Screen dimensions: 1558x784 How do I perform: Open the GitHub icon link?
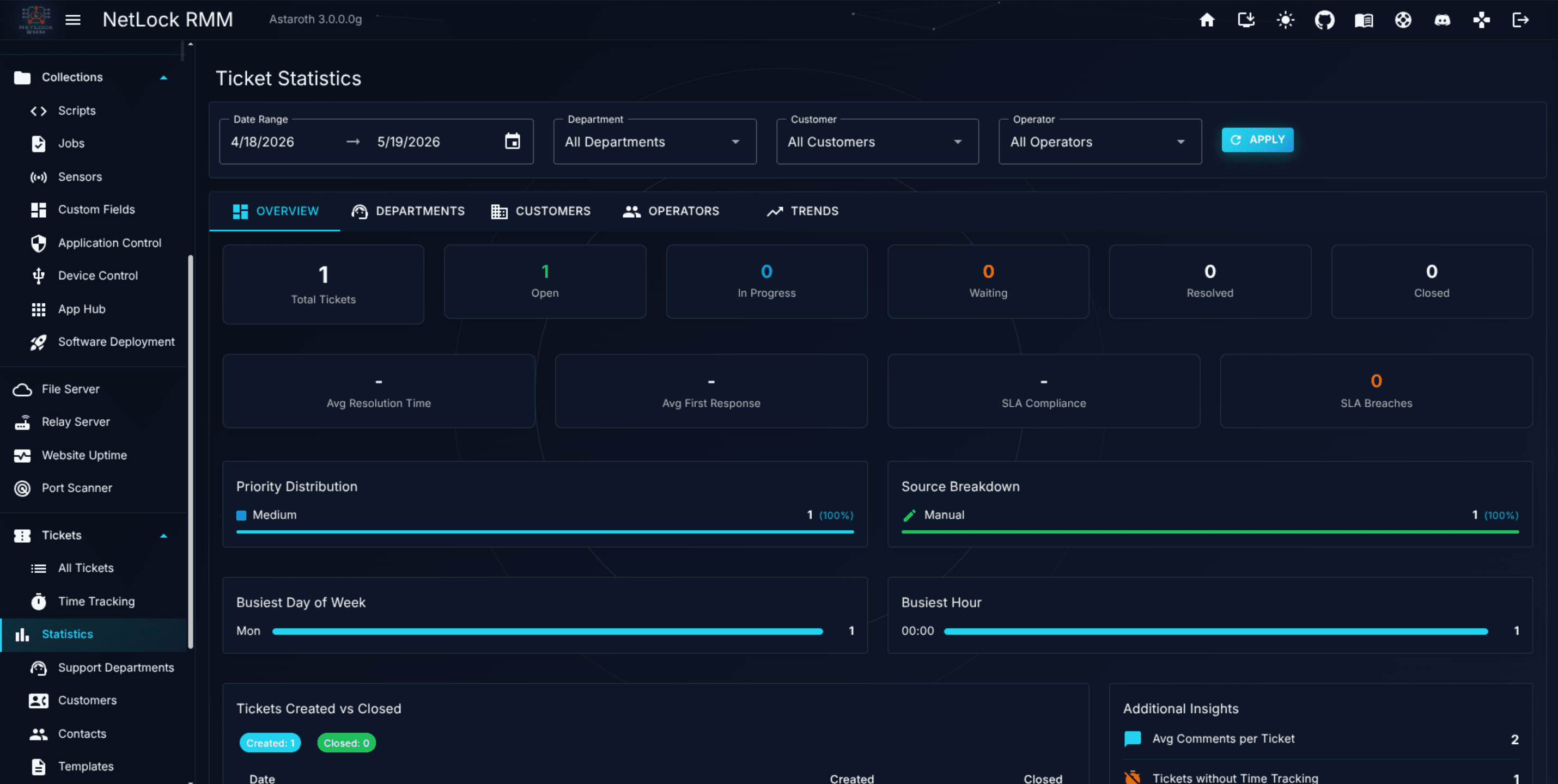(1324, 20)
